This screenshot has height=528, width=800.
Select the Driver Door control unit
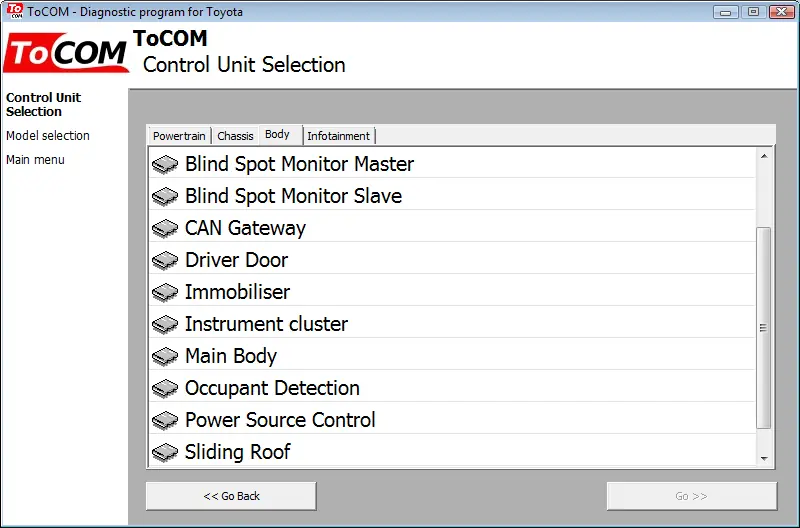pyautogui.click(x=452, y=260)
